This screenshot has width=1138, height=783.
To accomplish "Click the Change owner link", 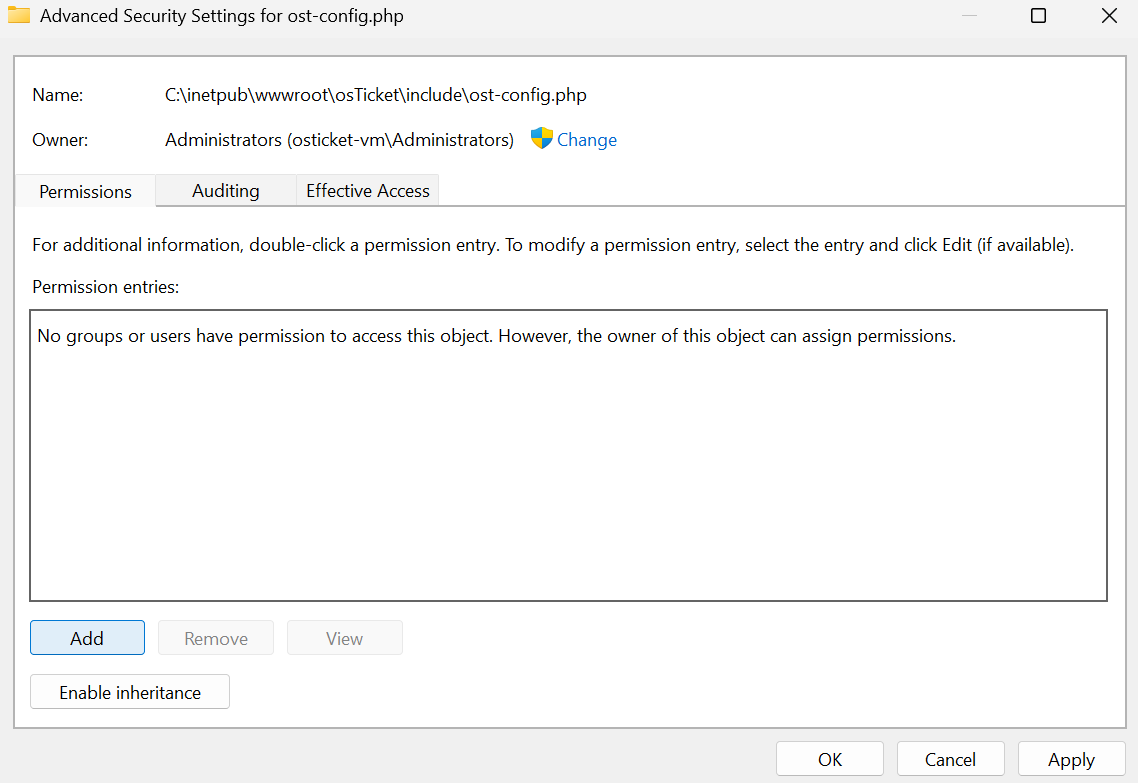I will pos(587,140).
